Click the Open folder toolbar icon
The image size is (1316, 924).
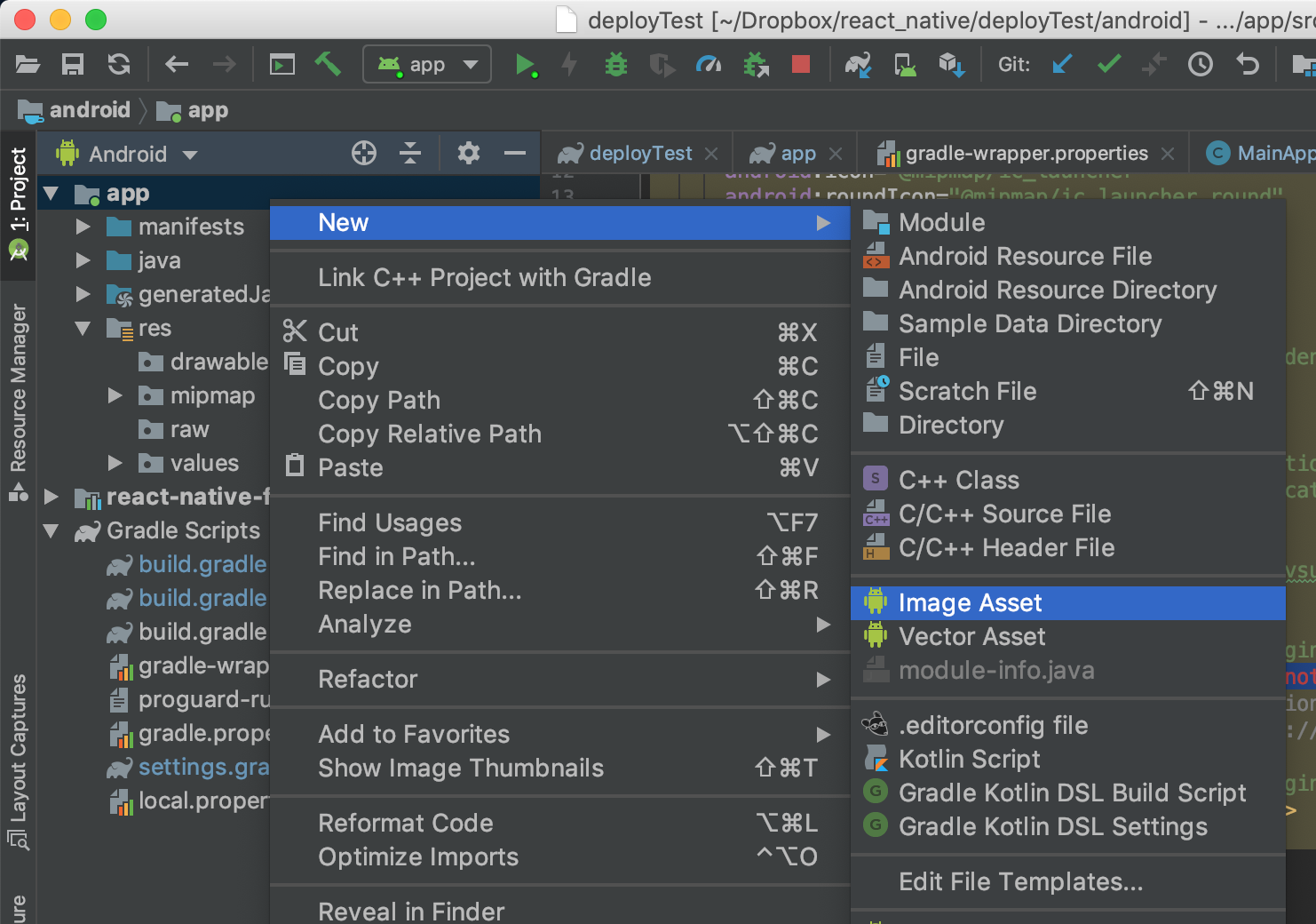(x=28, y=64)
